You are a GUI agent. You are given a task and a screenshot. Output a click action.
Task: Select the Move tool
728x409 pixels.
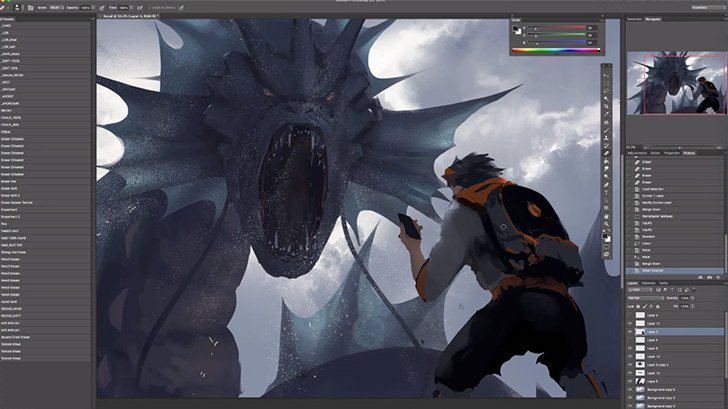(x=606, y=76)
